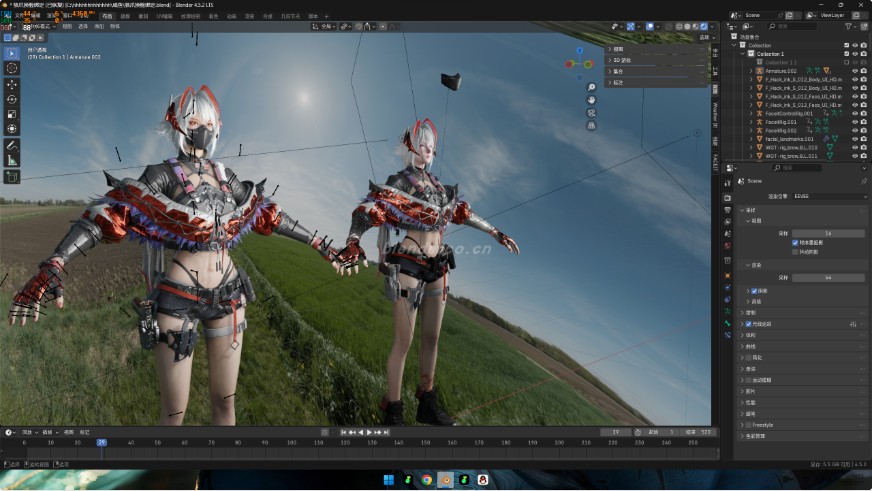This screenshot has height=491, width=872.
Task: Switch to the active layout workspace tab
Action: (x=107, y=16)
